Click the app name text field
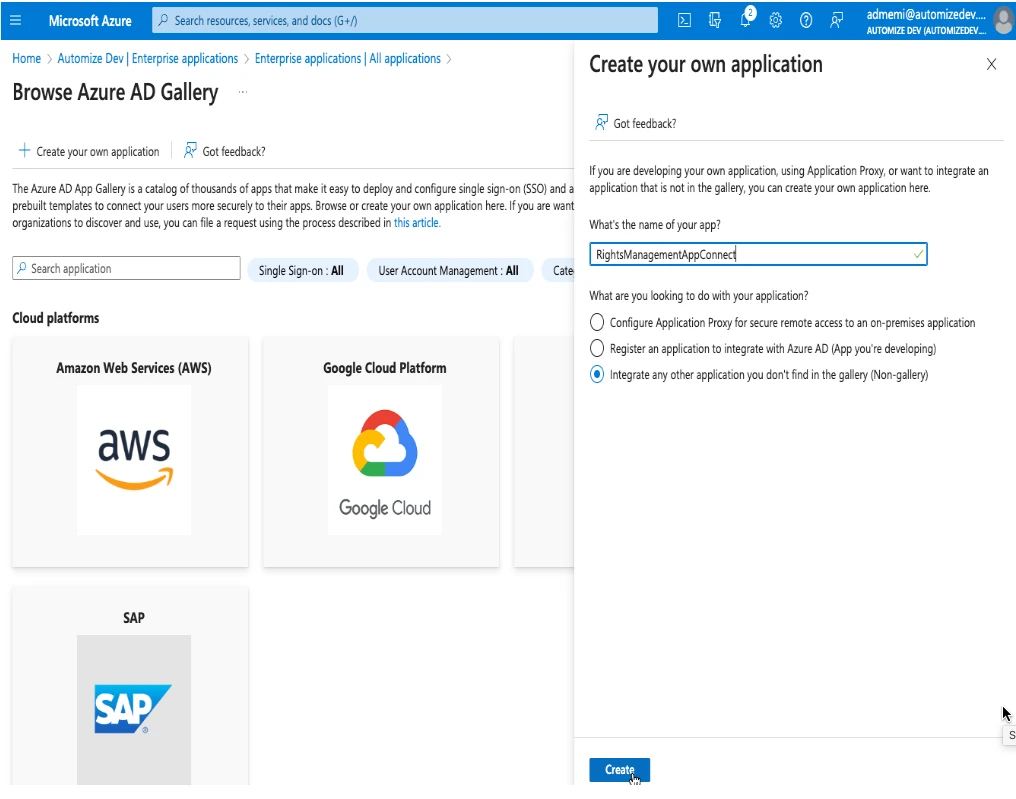This screenshot has width=1016, height=799. pyautogui.click(x=757, y=255)
